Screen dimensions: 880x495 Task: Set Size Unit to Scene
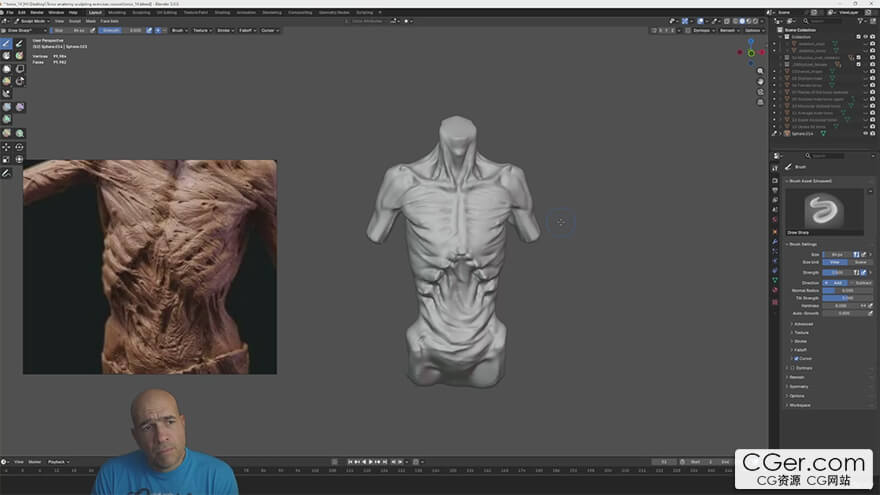(860, 262)
